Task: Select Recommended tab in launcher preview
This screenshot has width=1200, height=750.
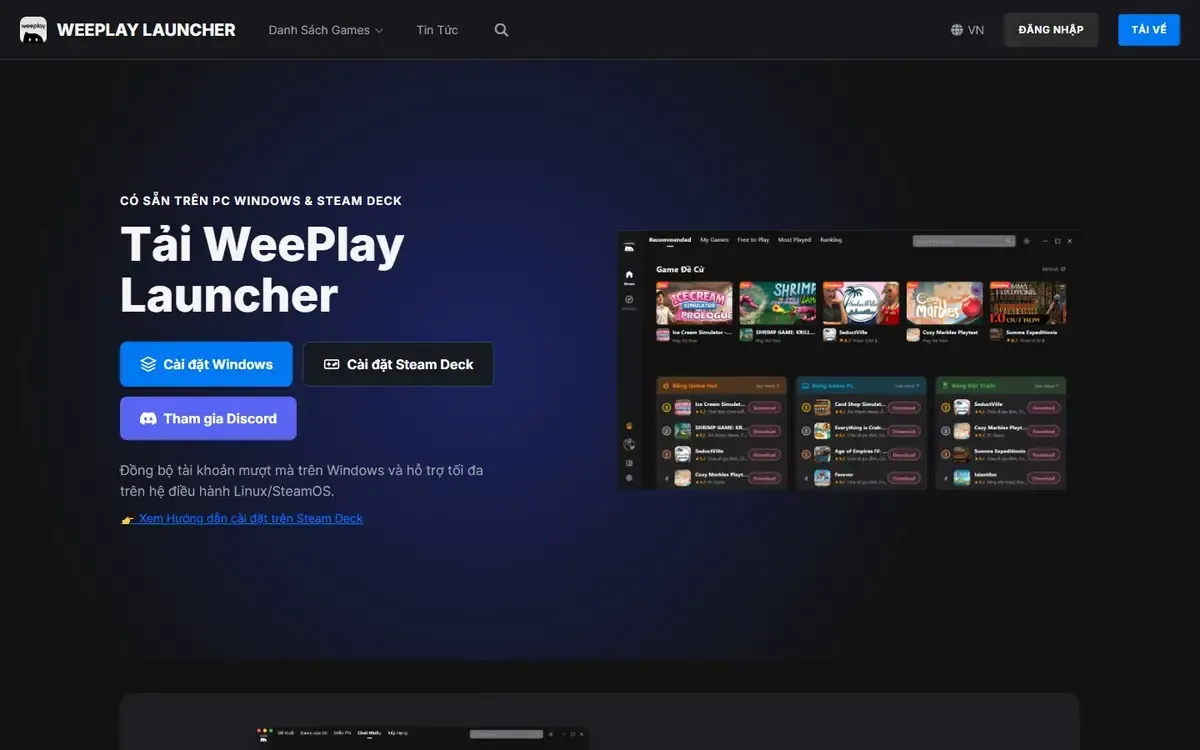Action: point(670,240)
